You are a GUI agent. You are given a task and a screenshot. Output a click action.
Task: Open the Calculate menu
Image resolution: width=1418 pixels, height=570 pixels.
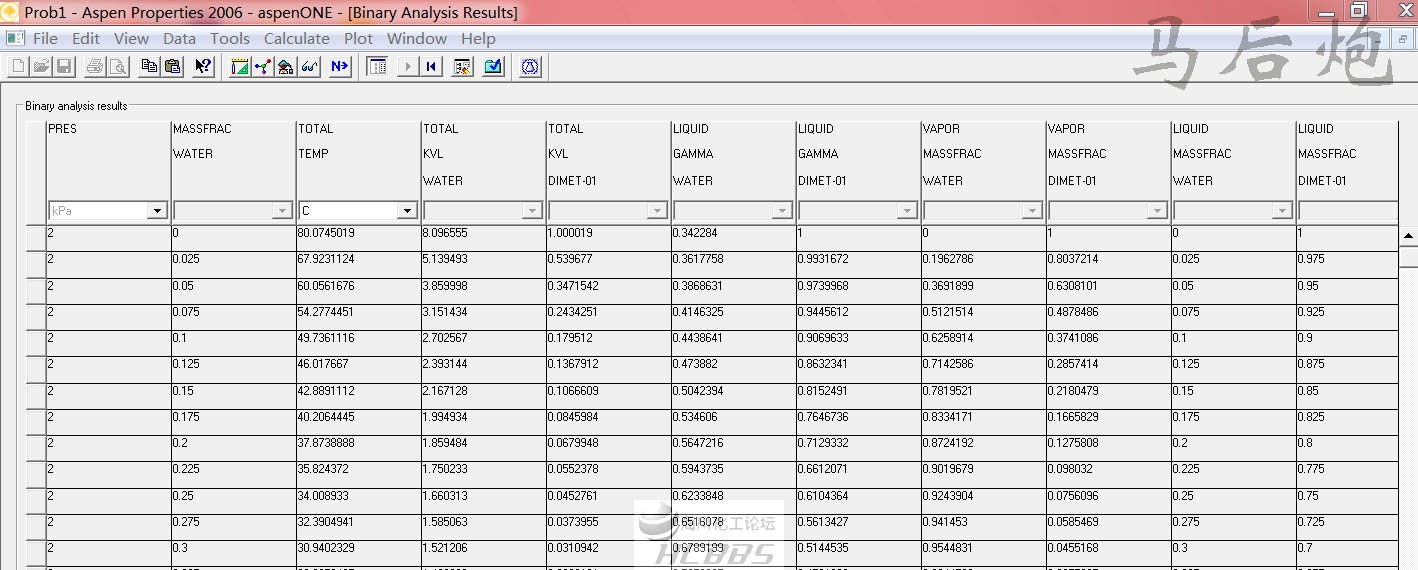(x=297, y=38)
